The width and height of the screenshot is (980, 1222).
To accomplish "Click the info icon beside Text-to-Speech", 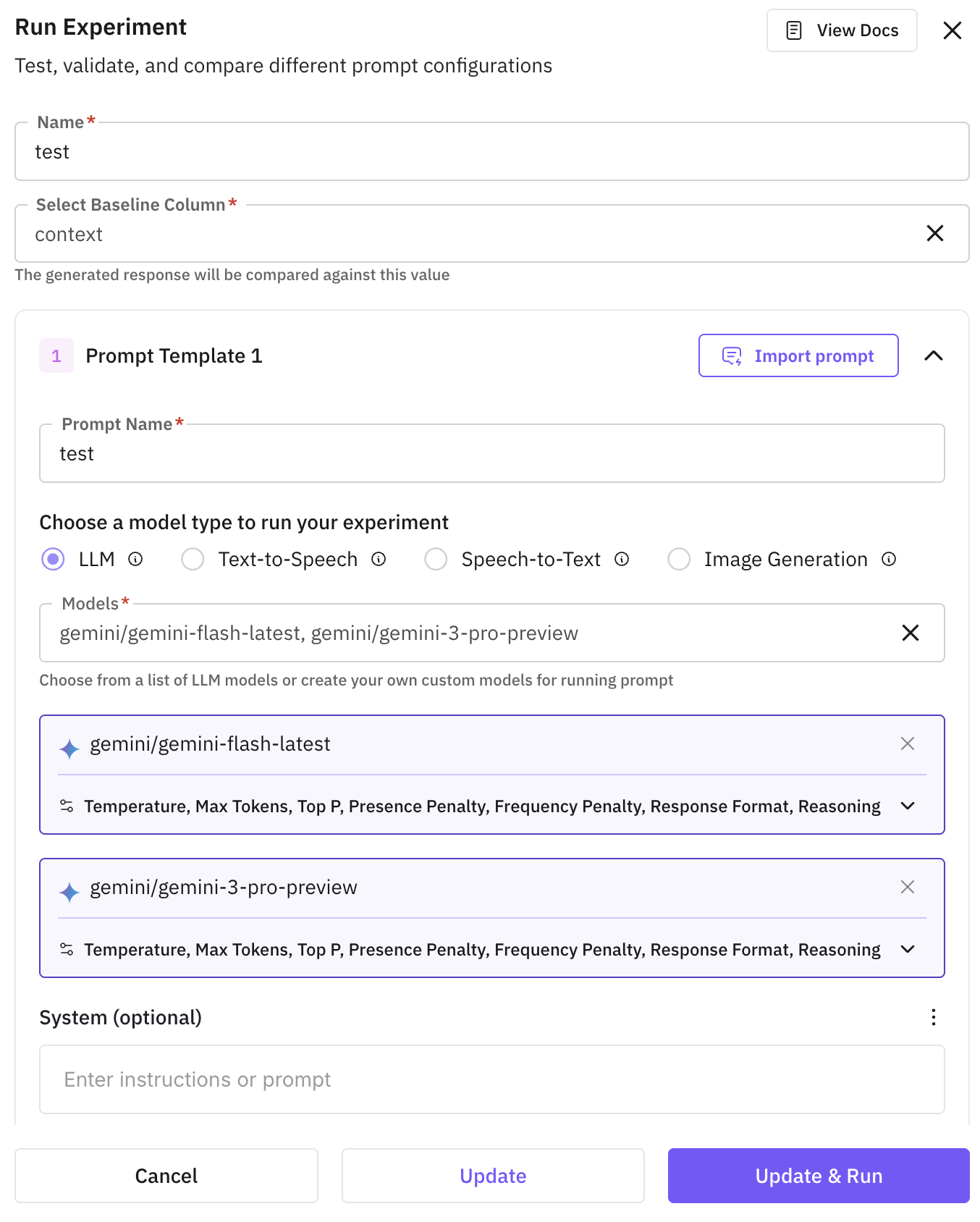I will 379,560.
